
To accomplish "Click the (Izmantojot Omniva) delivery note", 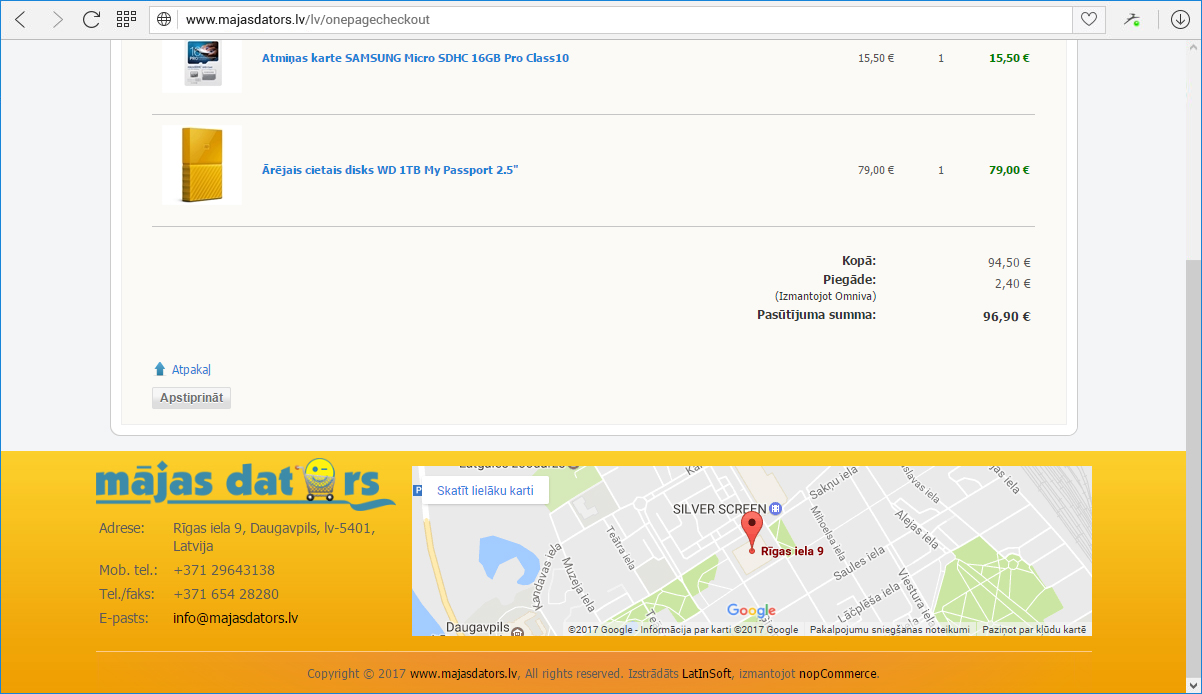I will tap(825, 297).
